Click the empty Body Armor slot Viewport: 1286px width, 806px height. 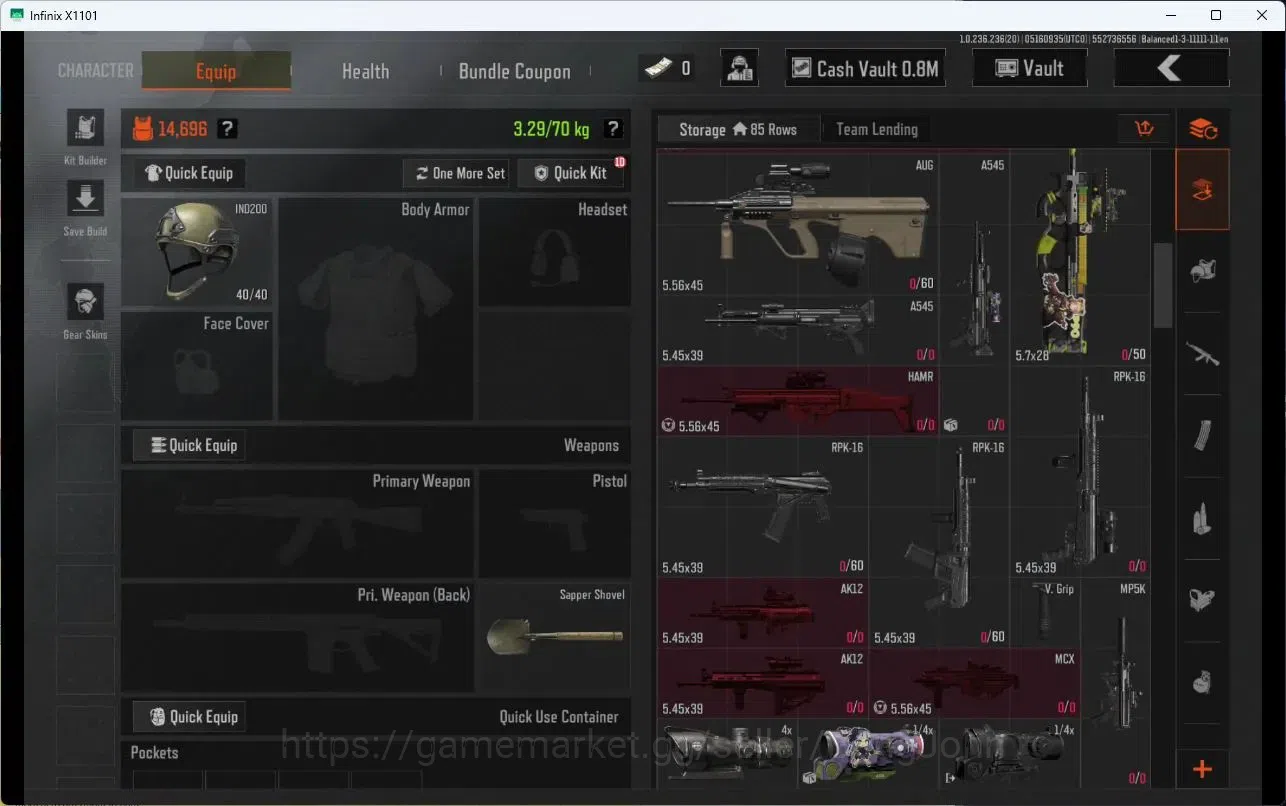[x=376, y=309]
